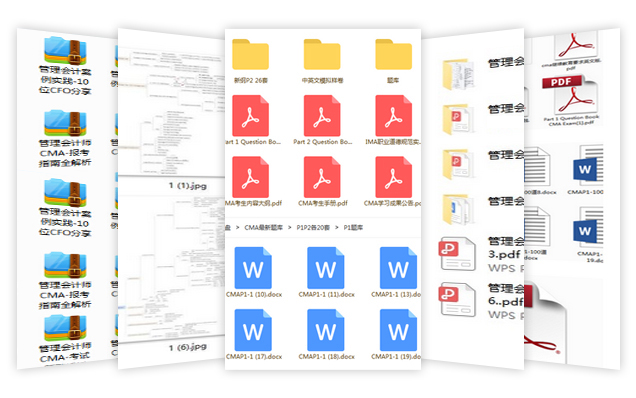Open the IMA职业道德规范 PDF file
Image resolution: width=636 pixels, height=398 pixels.
[x=393, y=116]
